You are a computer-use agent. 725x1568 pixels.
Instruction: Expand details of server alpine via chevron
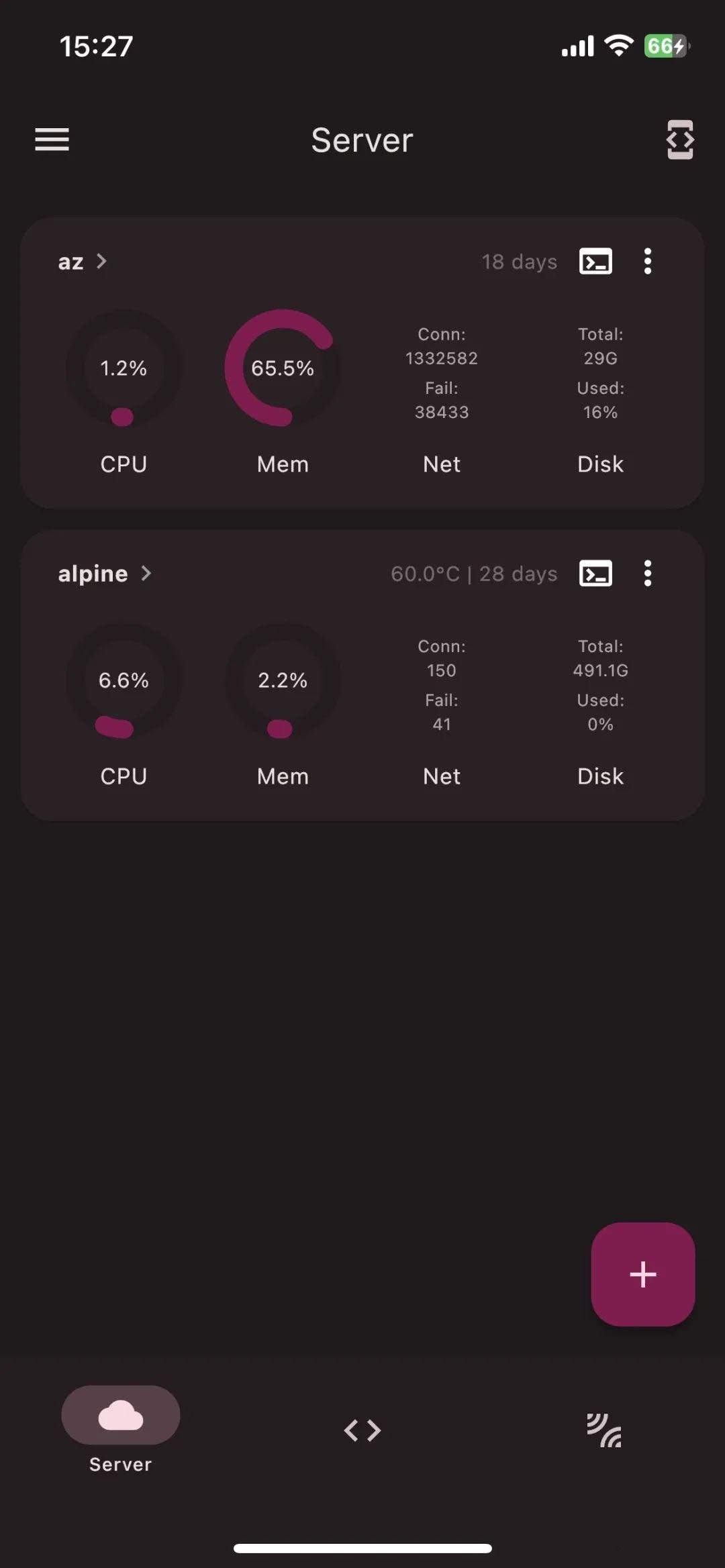pyautogui.click(x=147, y=574)
